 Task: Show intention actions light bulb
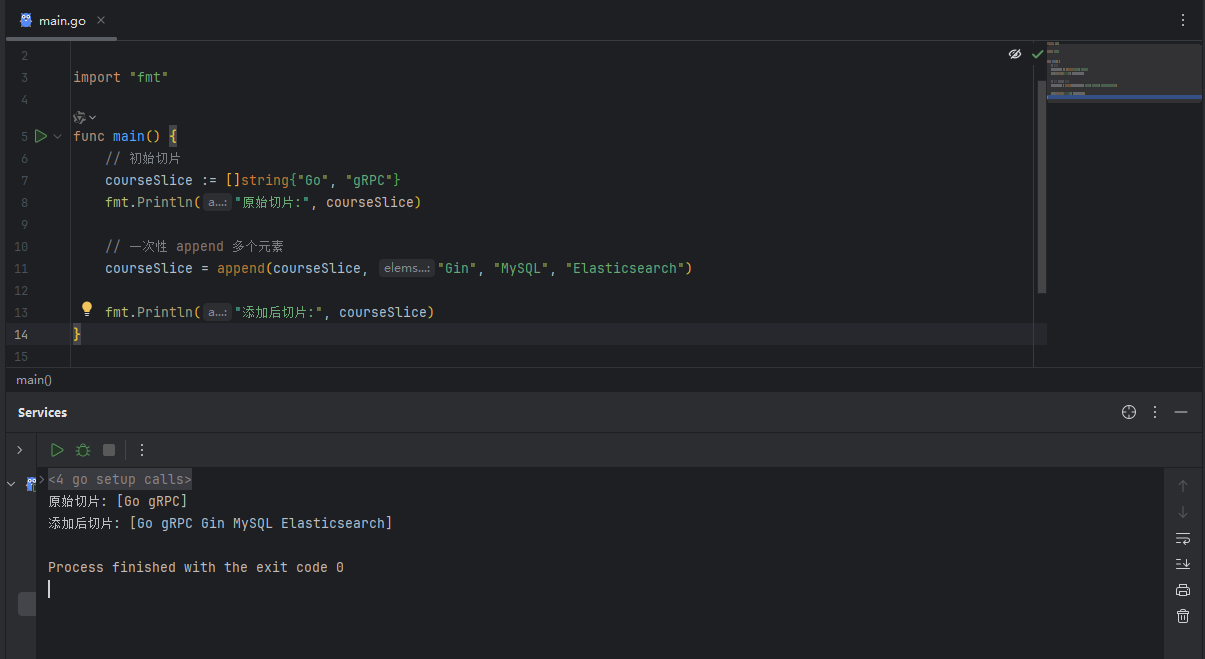tap(87, 309)
